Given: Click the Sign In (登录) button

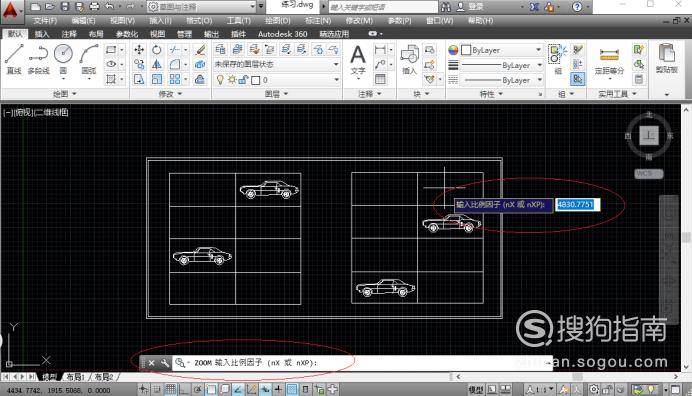Looking at the screenshot, I should coord(470,7).
